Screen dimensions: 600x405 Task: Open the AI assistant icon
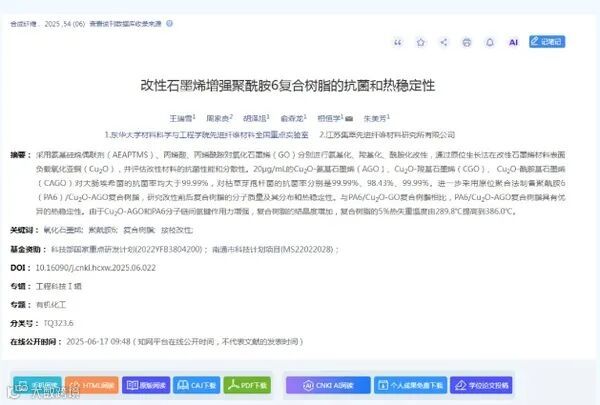[x=513, y=42]
